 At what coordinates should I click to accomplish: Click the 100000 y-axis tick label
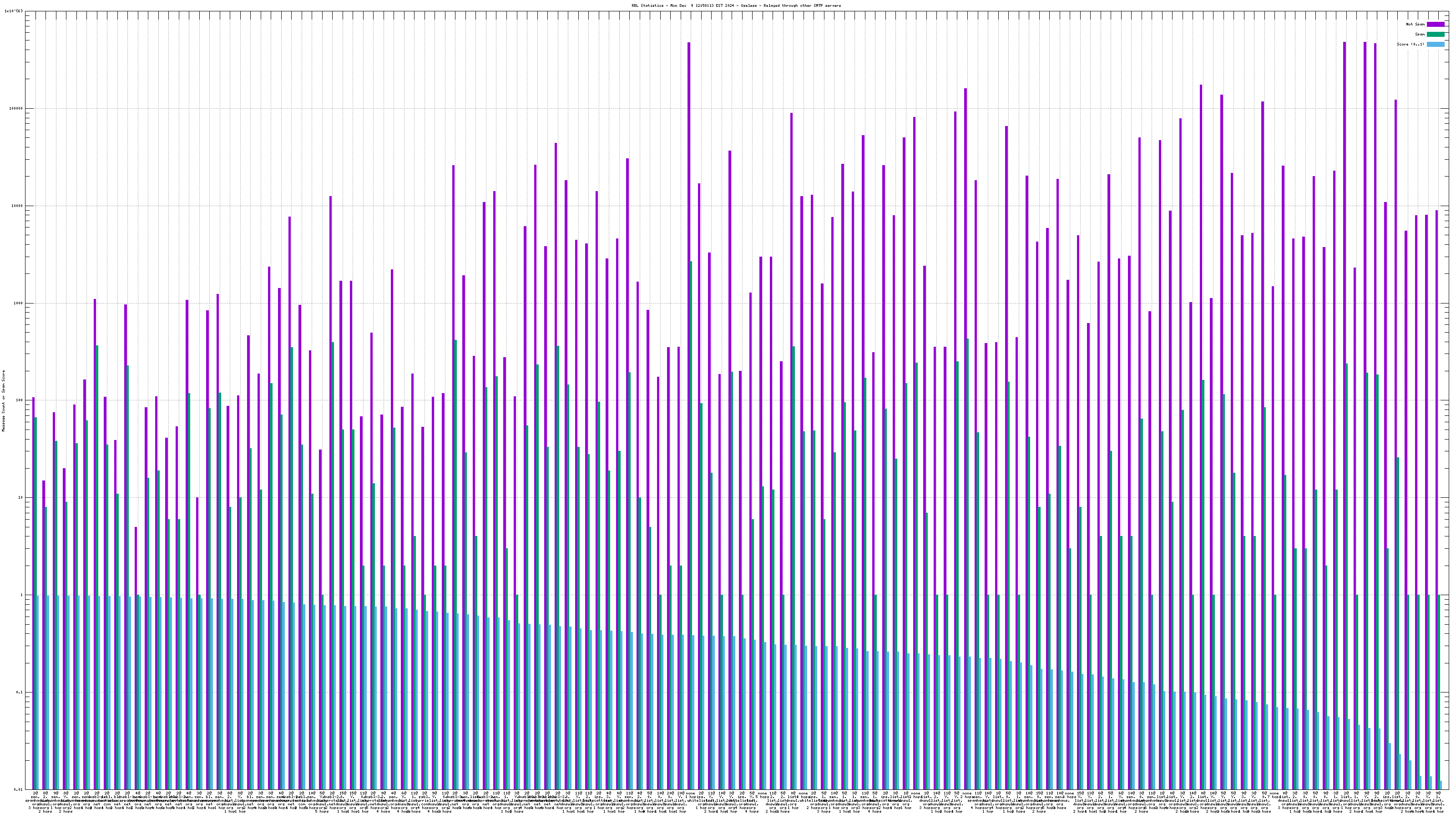[15, 109]
